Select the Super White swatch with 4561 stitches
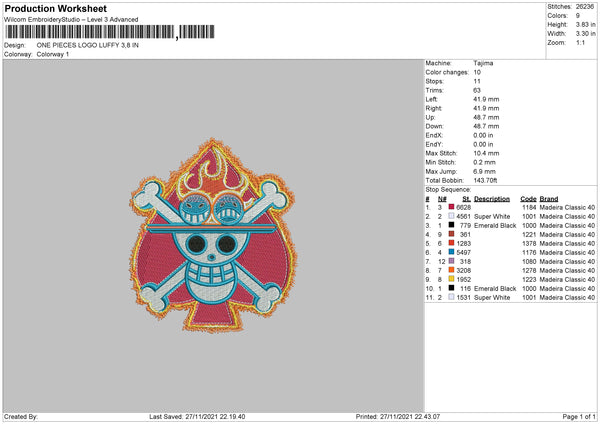Image resolution: width=600 pixels, height=424 pixels. tap(452, 216)
